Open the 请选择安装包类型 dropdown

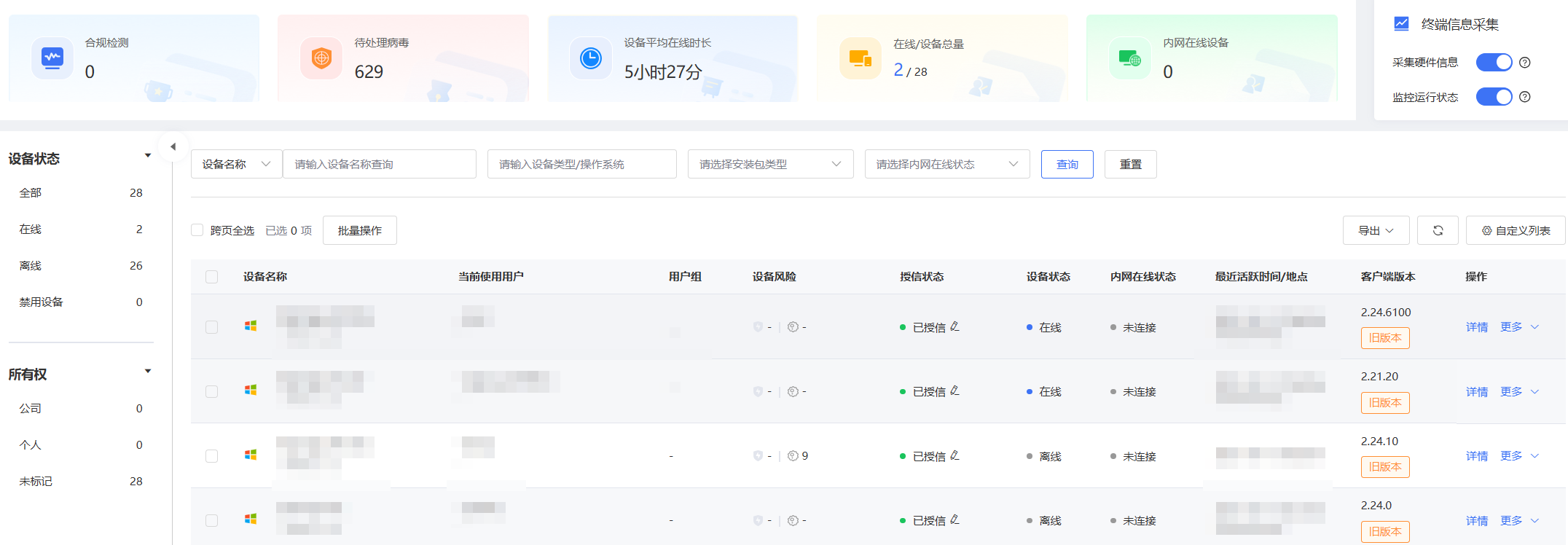coord(770,164)
